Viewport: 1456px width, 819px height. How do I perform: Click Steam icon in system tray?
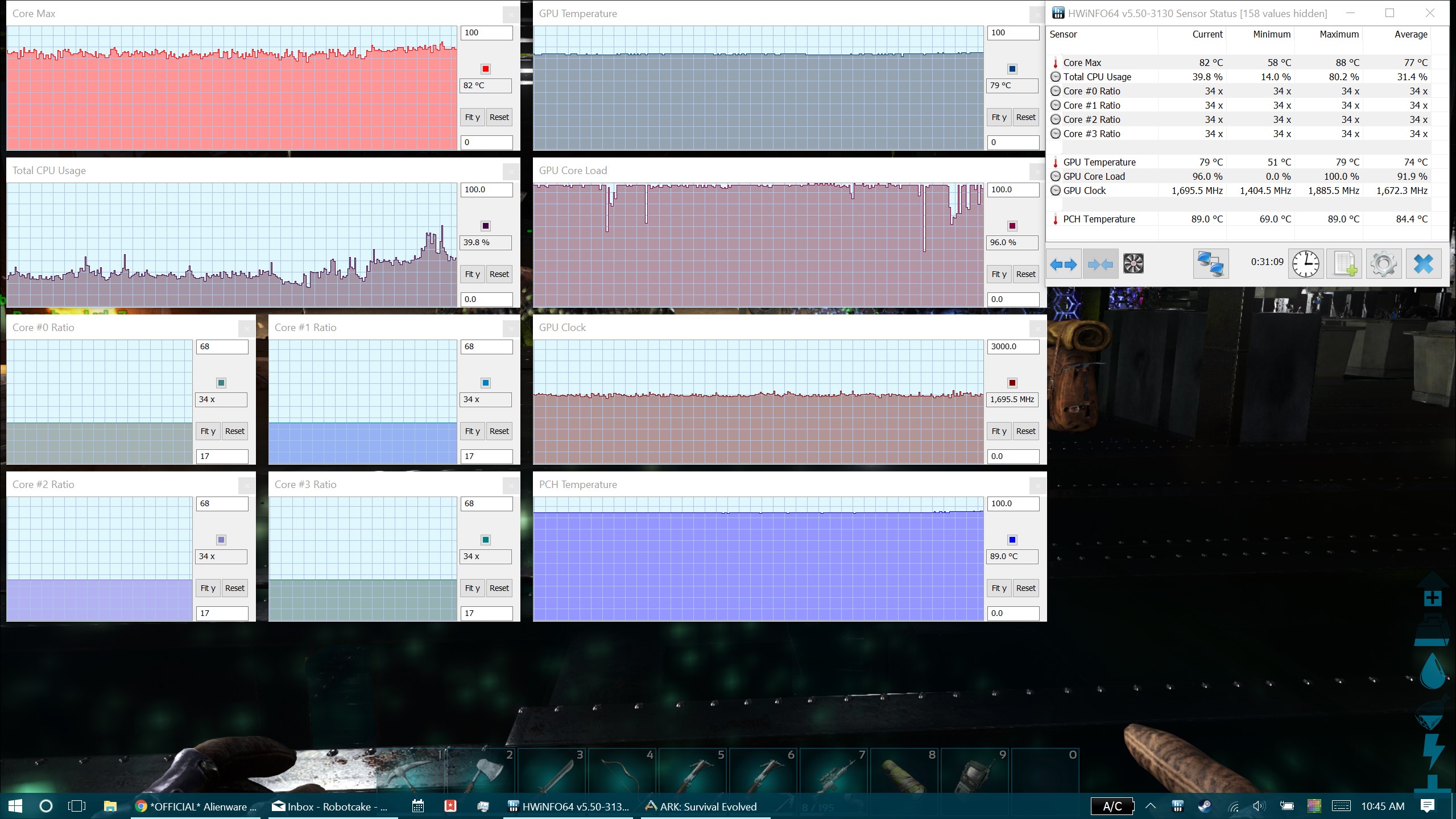(x=1204, y=806)
